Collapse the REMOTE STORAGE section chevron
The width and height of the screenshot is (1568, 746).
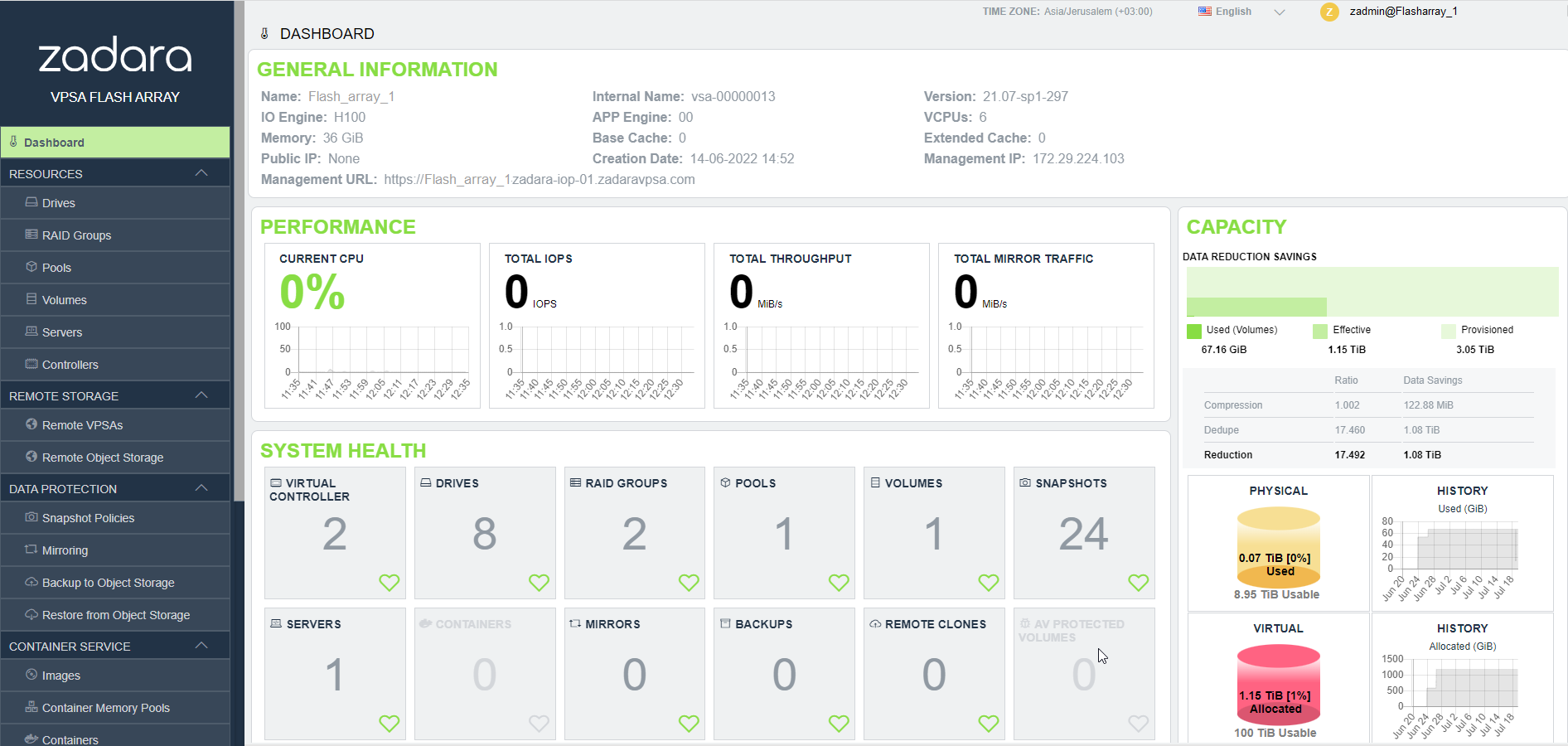(x=201, y=395)
